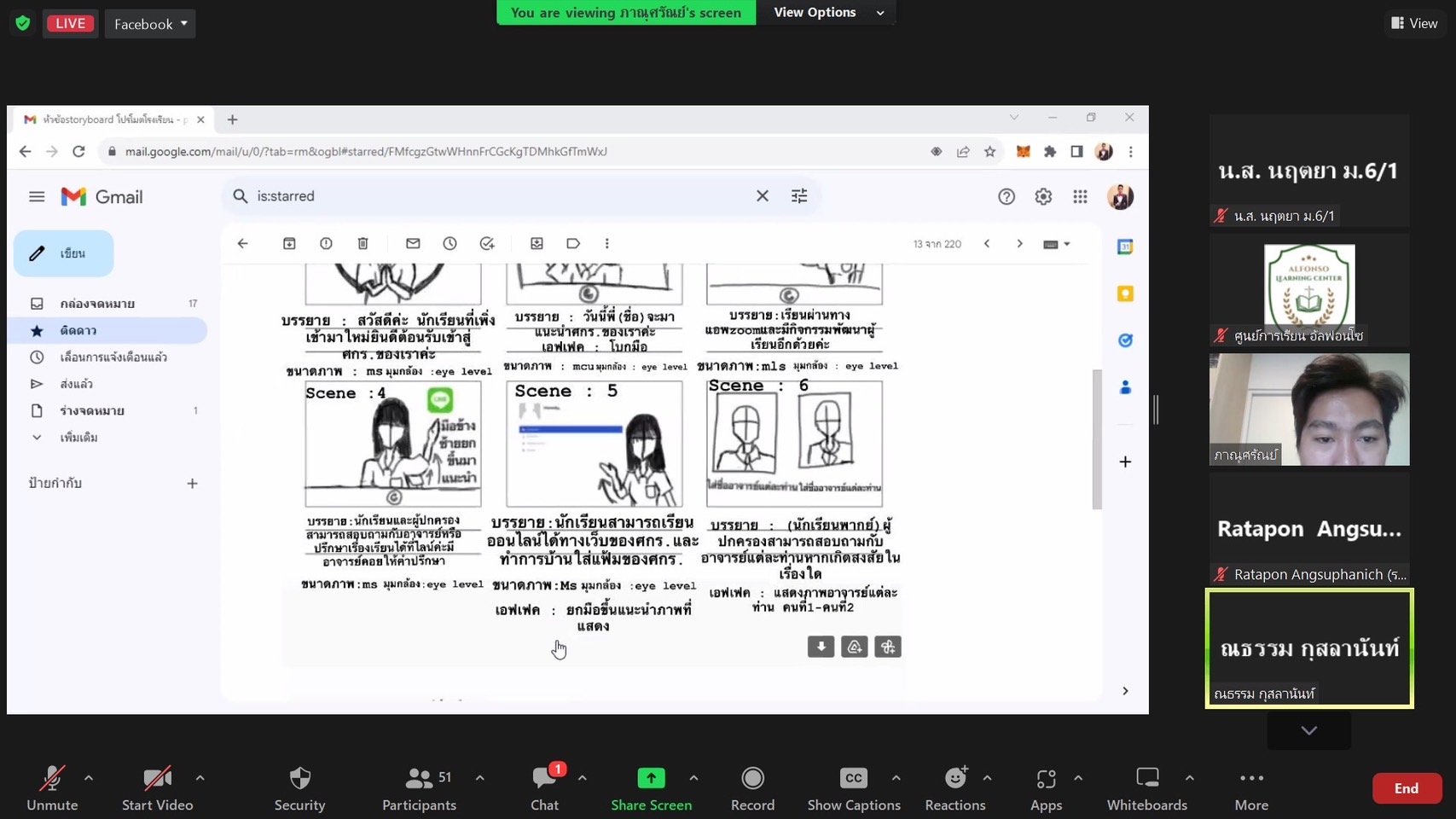The height and width of the screenshot is (819, 1456).
Task: Start video with the camera toggle
Action: [157, 779]
